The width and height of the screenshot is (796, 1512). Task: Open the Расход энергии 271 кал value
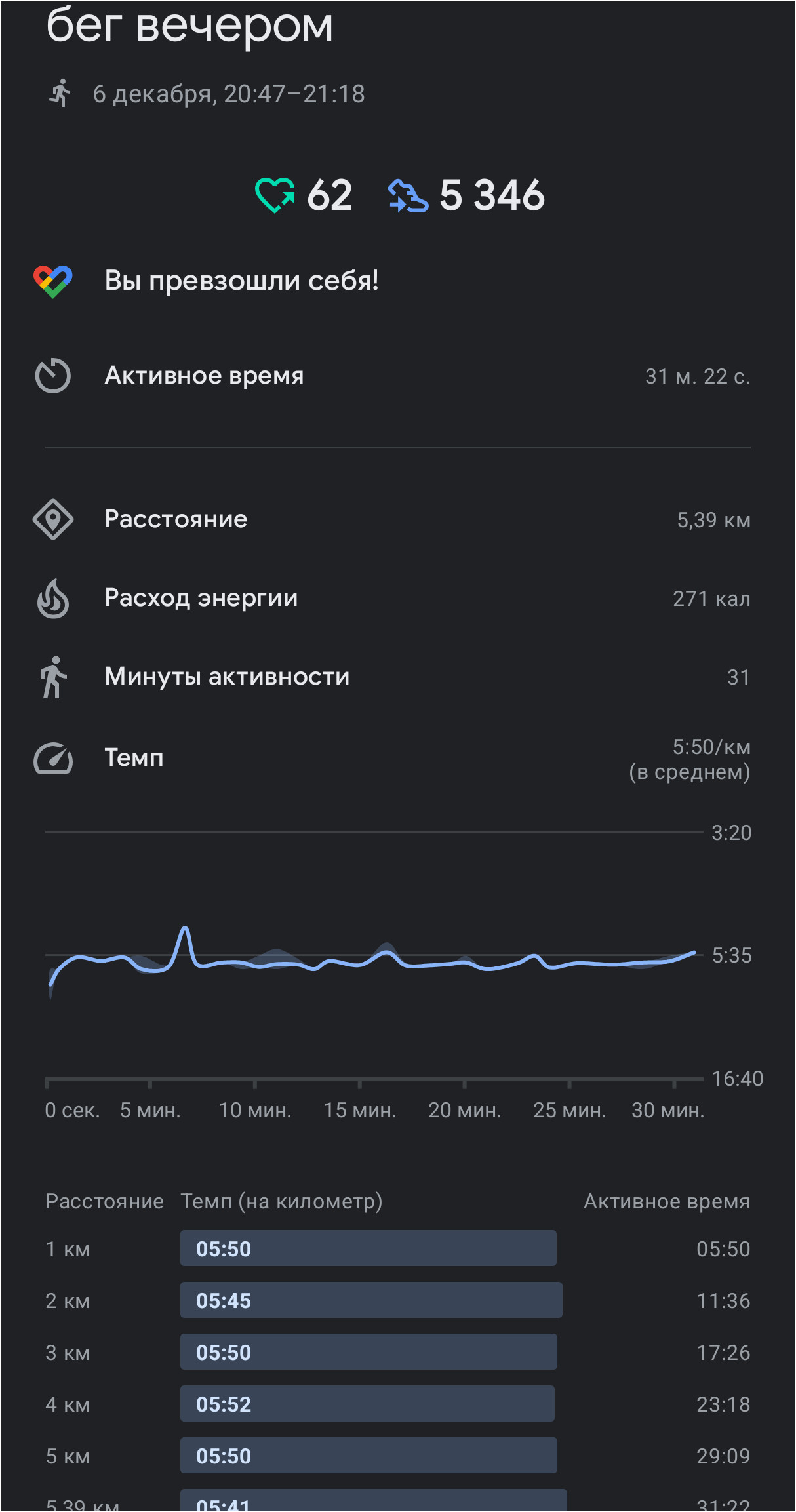pos(711,599)
